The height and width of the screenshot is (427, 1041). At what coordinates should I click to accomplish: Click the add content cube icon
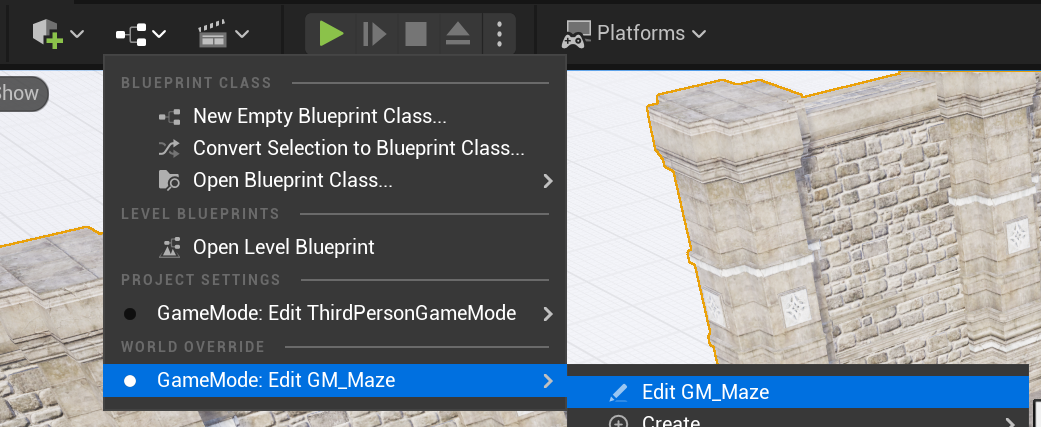(48, 33)
